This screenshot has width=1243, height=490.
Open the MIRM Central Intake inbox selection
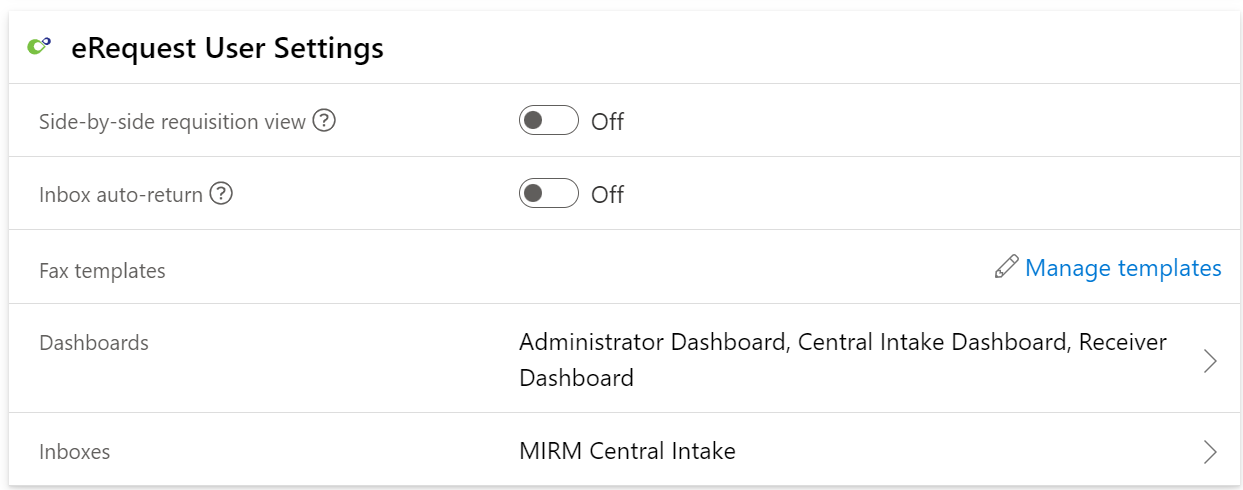[x=627, y=451]
